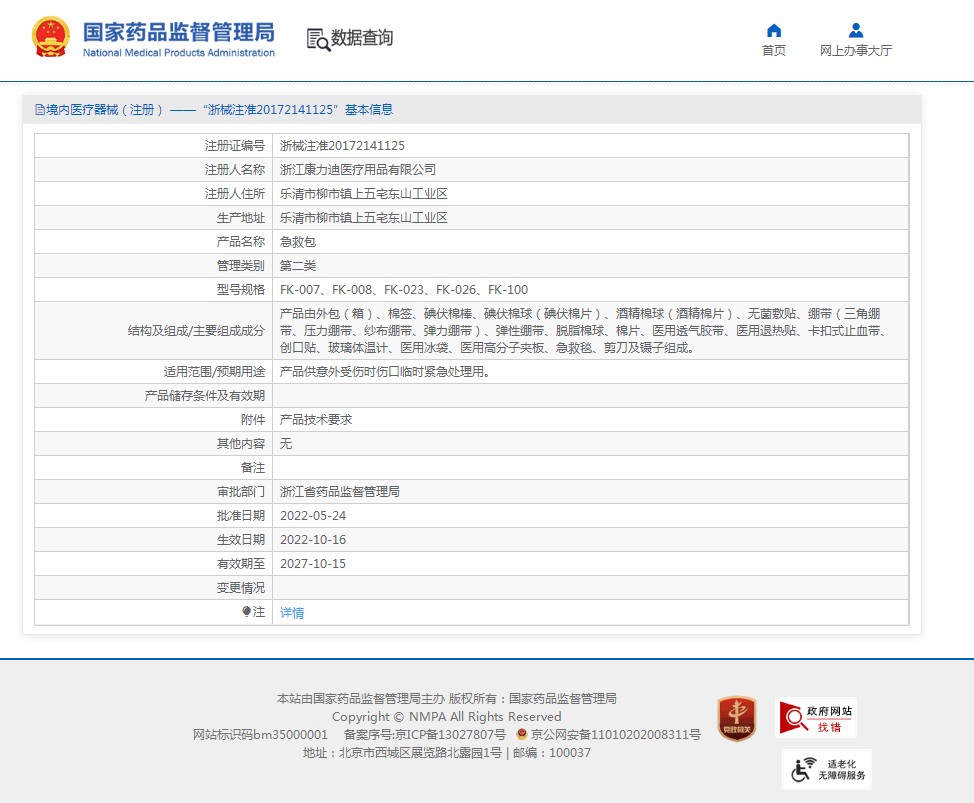This screenshot has height=803, width=974.
Task: Click product name 急救包
Action: click(298, 242)
